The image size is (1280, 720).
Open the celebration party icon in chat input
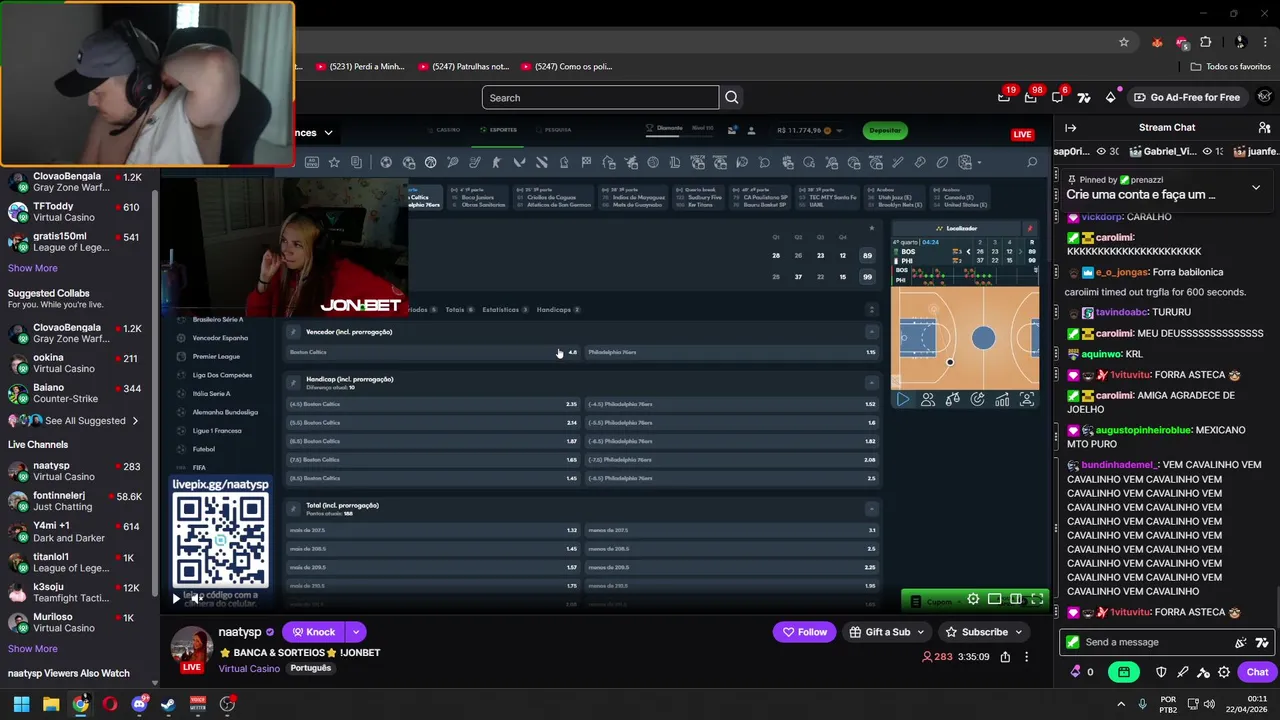[1241, 642]
